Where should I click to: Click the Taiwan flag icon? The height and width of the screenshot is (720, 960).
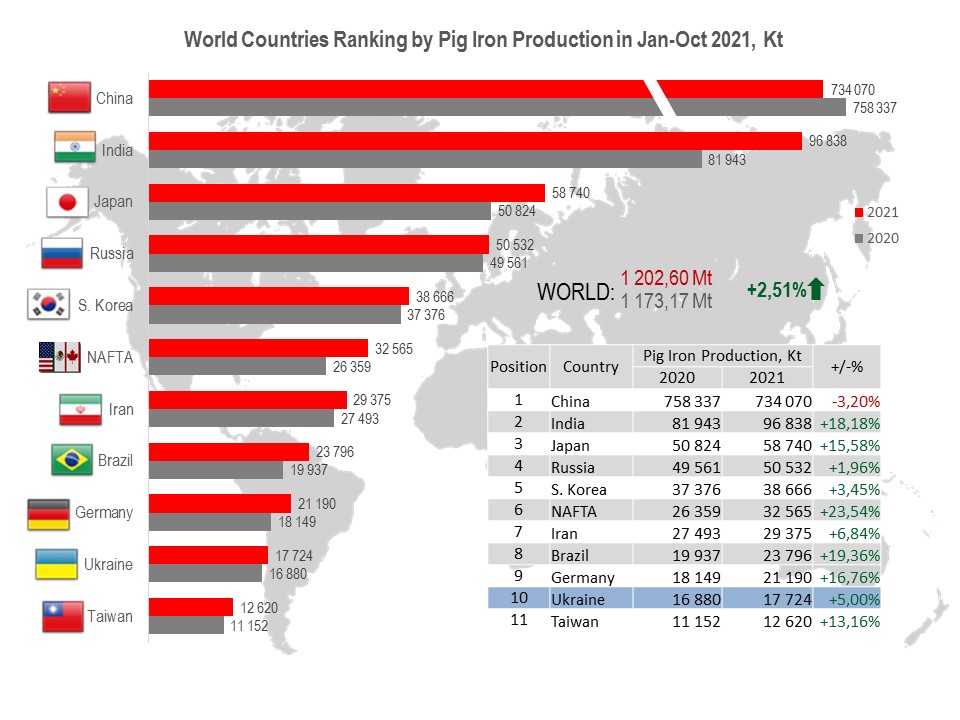point(62,616)
